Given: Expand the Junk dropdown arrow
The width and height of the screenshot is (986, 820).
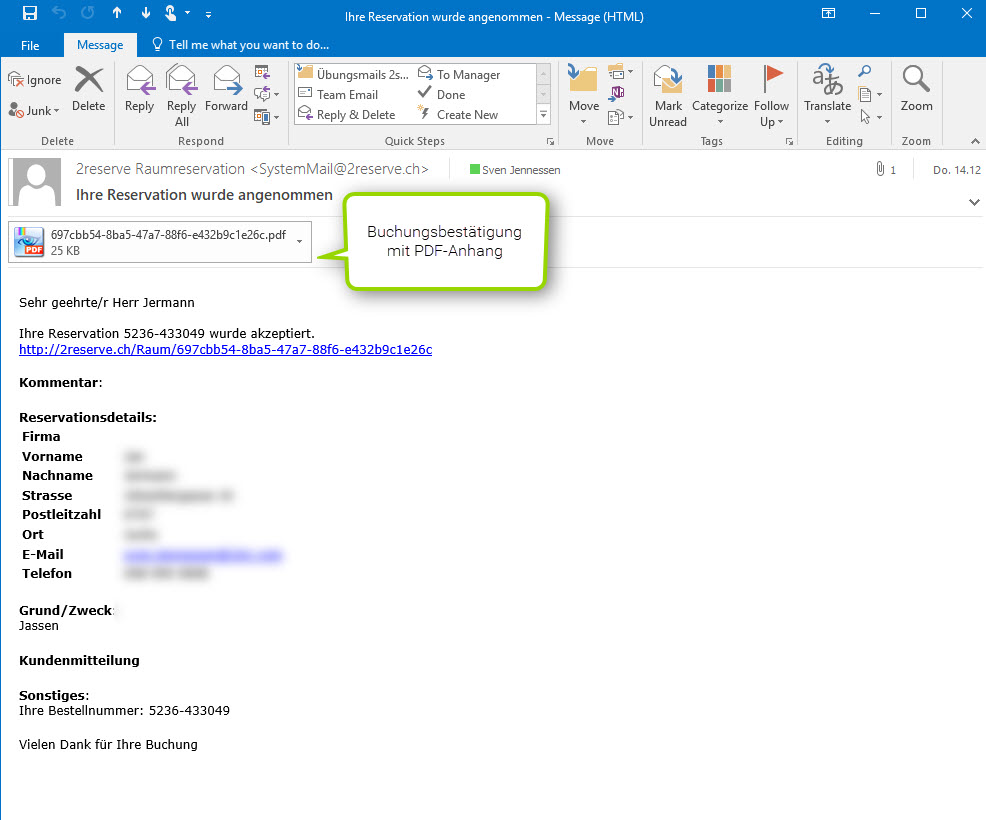Looking at the screenshot, I should [55, 110].
